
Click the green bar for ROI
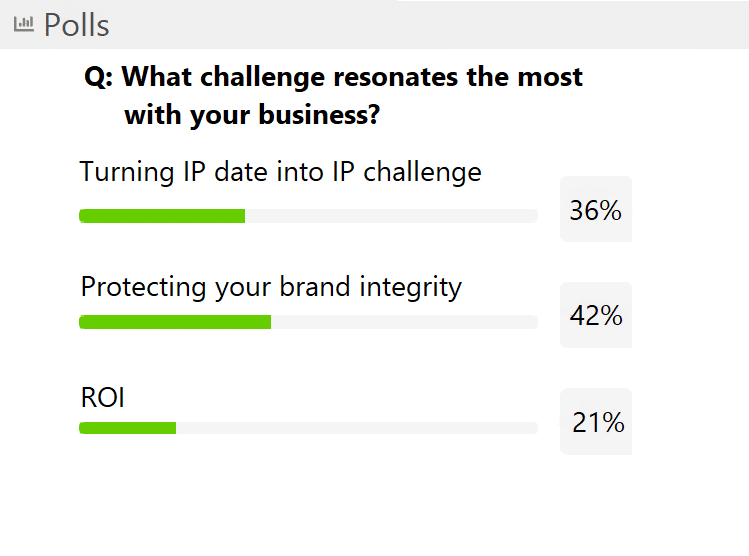pyautogui.click(x=128, y=428)
